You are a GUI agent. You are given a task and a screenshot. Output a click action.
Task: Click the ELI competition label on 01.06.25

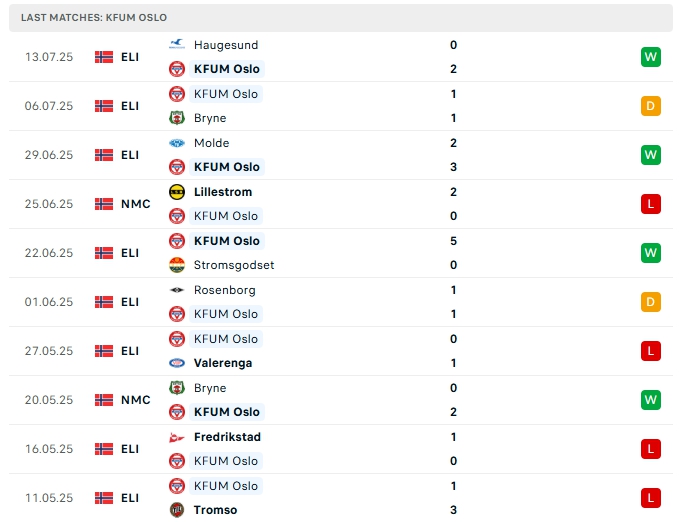(130, 302)
